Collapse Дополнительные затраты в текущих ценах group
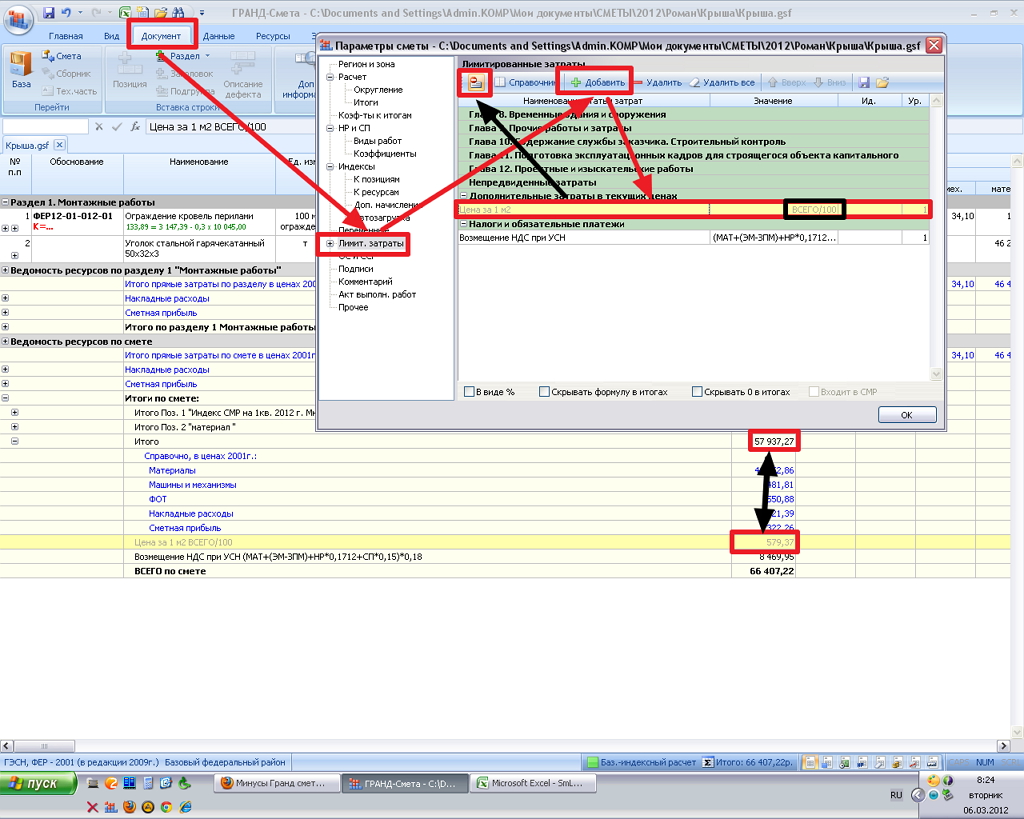The height and width of the screenshot is (819, 1024). coord(464,196)
